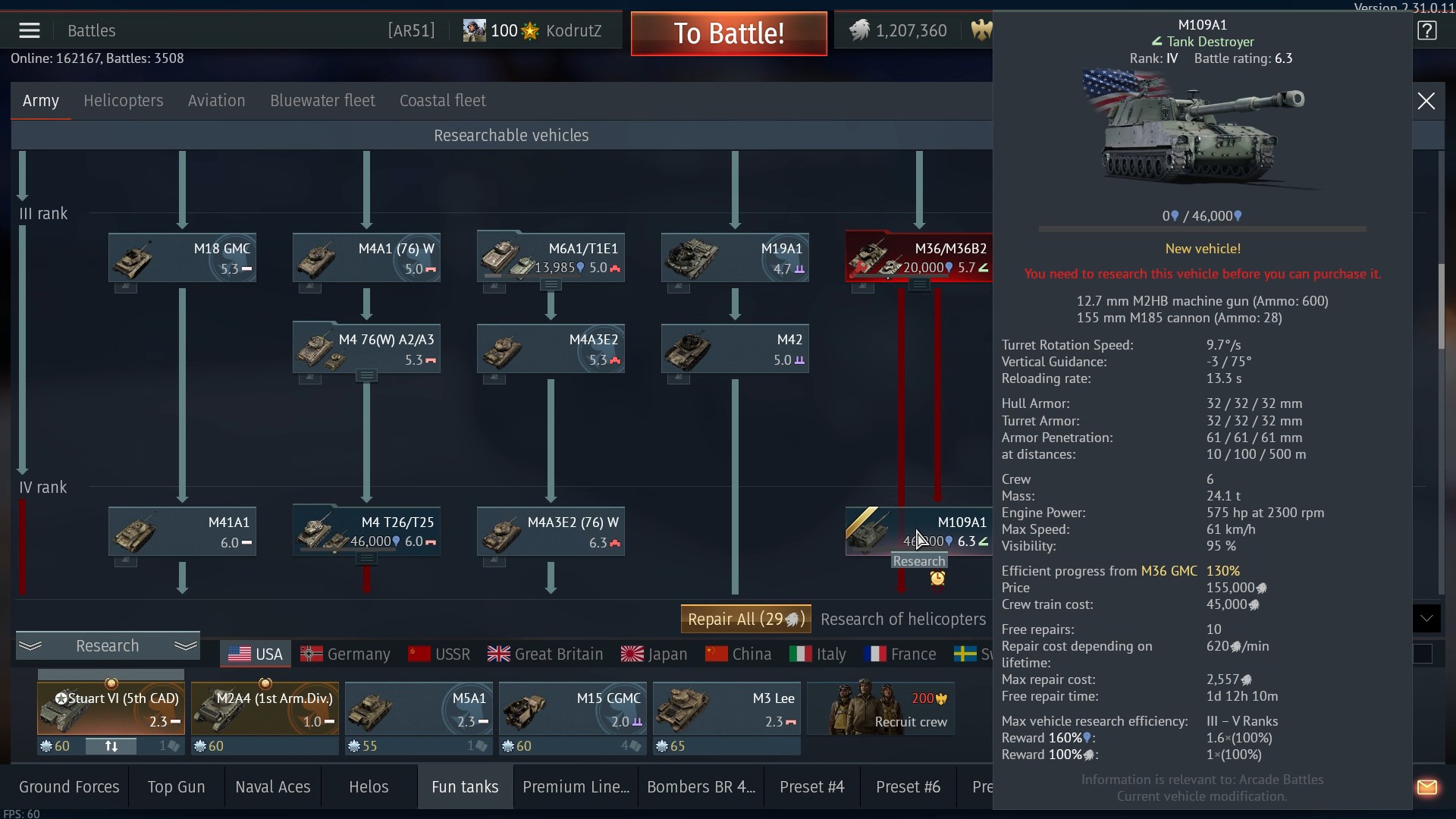Expand the M36/M36B2 vehicle group

[919, 285]
